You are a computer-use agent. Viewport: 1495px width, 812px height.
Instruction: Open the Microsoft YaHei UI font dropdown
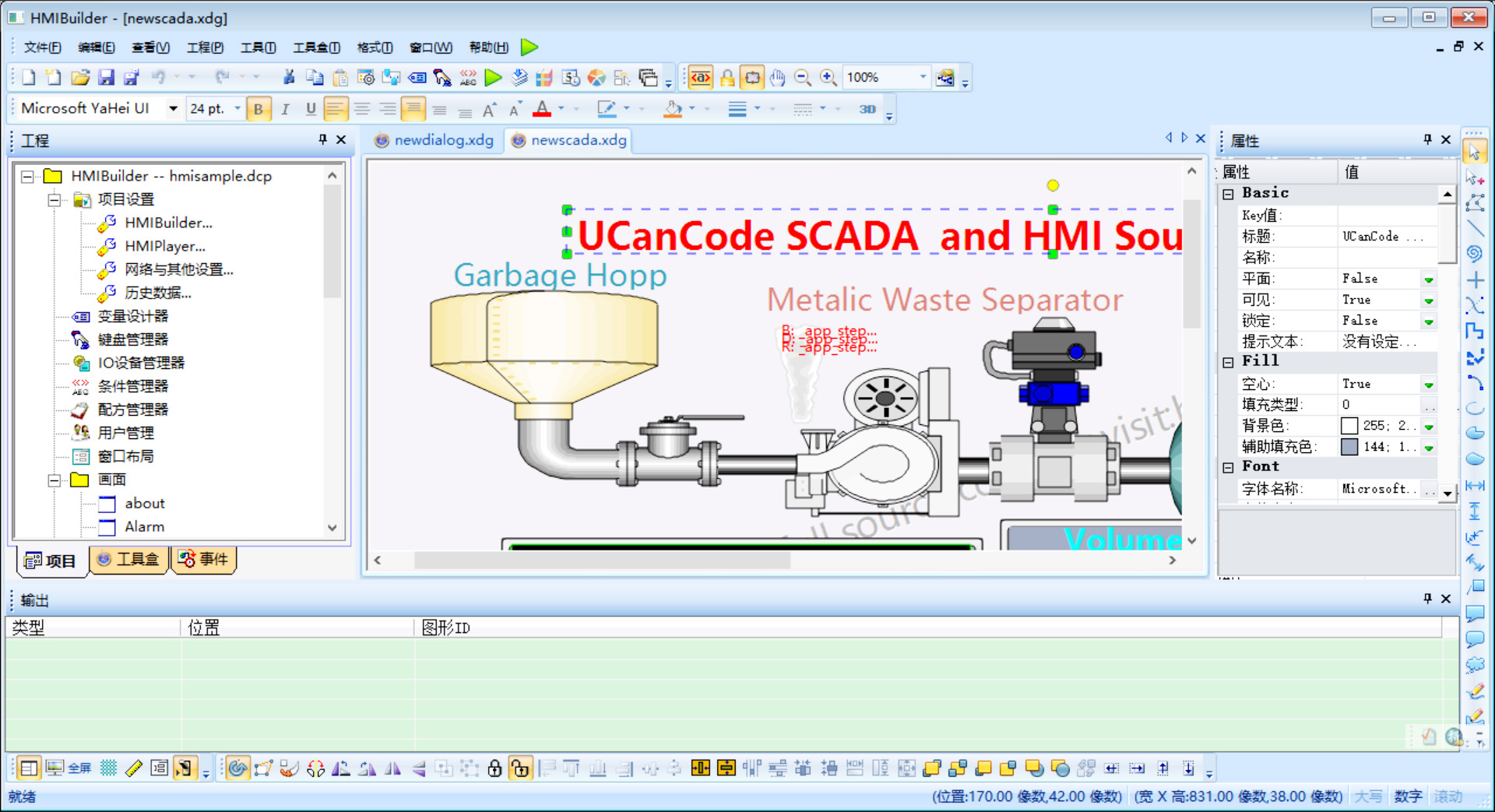[173, 109]
